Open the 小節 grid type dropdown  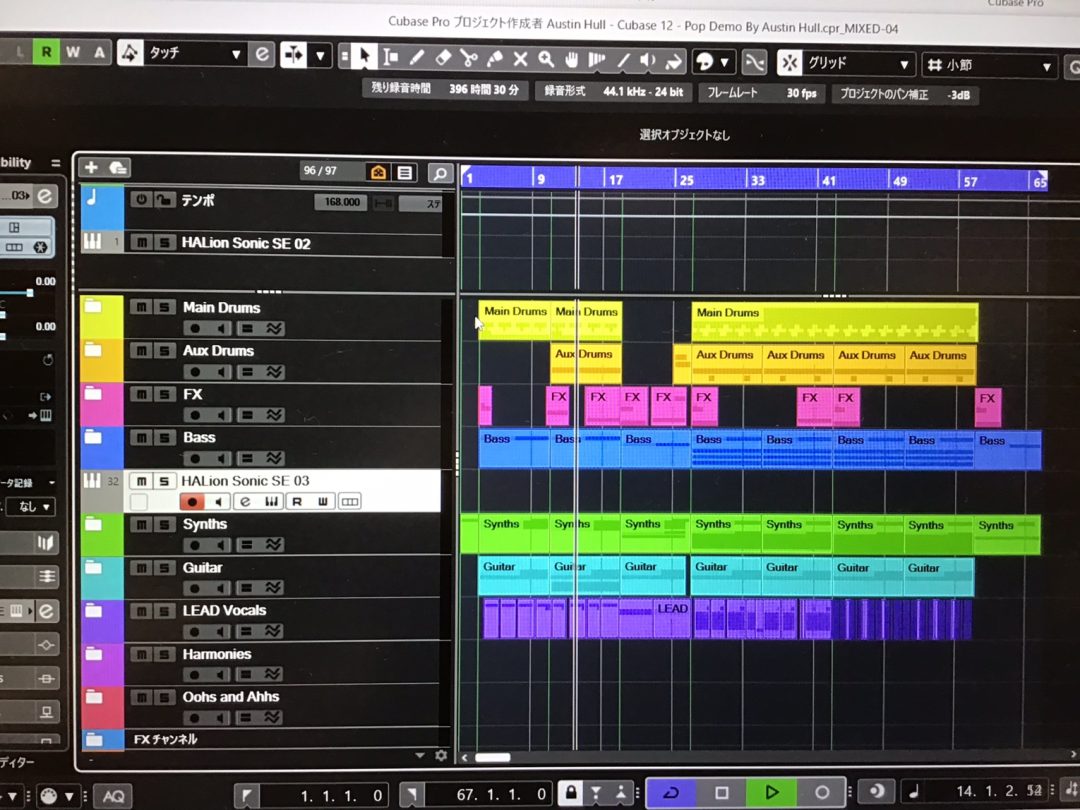point(989,66)
